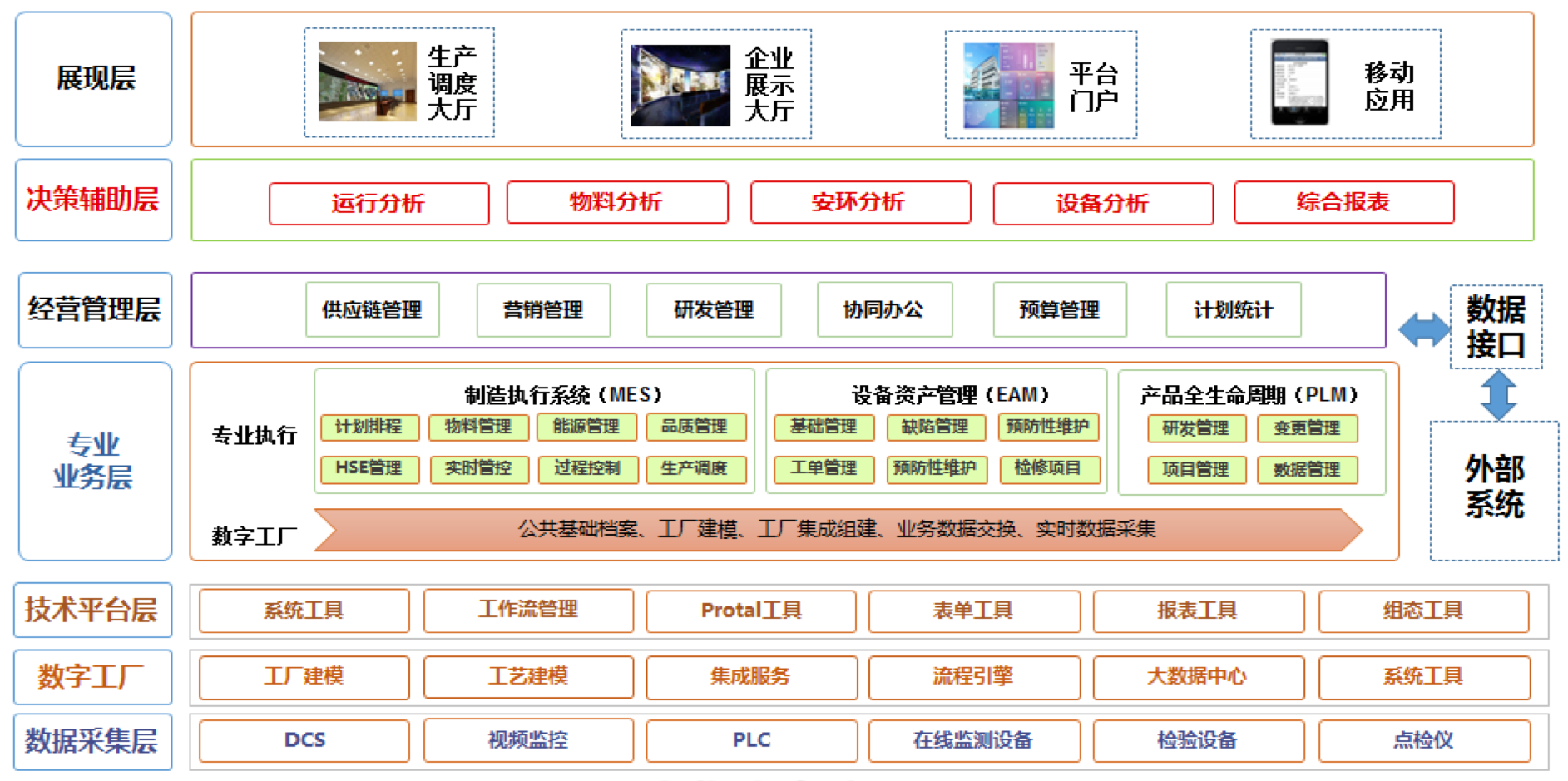
Task: Click the 生产调度大厅 control room photo
Action: click(x=367, y=82)
